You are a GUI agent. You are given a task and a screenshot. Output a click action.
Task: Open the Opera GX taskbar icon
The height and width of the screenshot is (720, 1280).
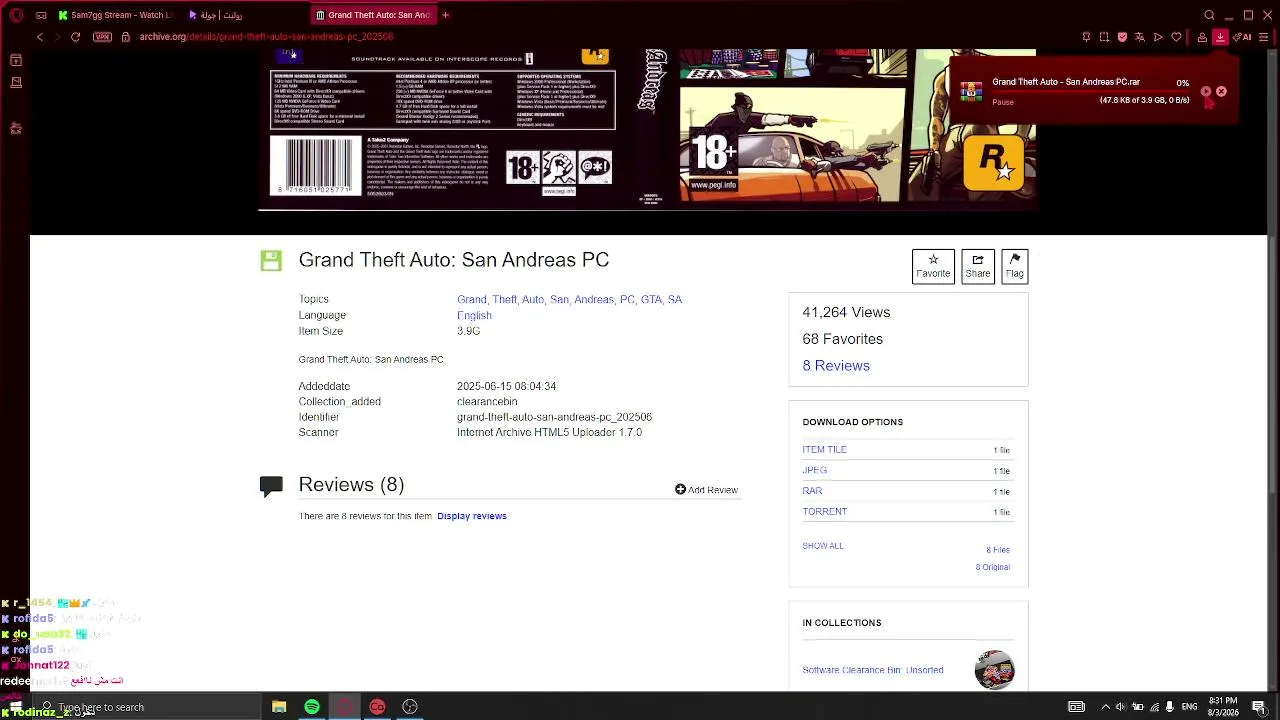(345, 707)
